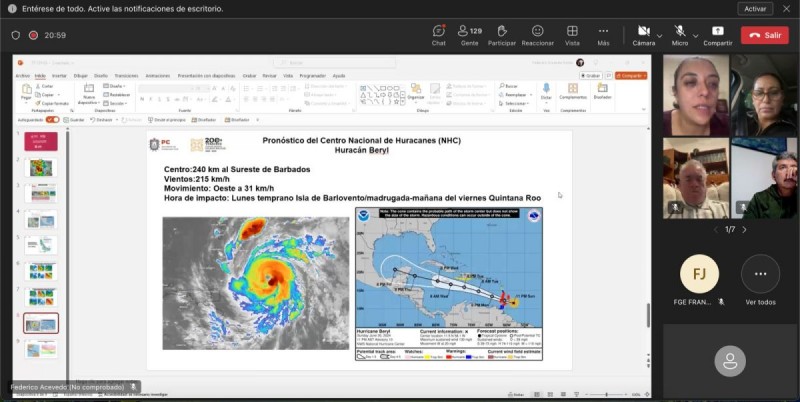The image size is (800, 402).
Task: Raise hand with the Participar button
Action: tap(502, 35)
